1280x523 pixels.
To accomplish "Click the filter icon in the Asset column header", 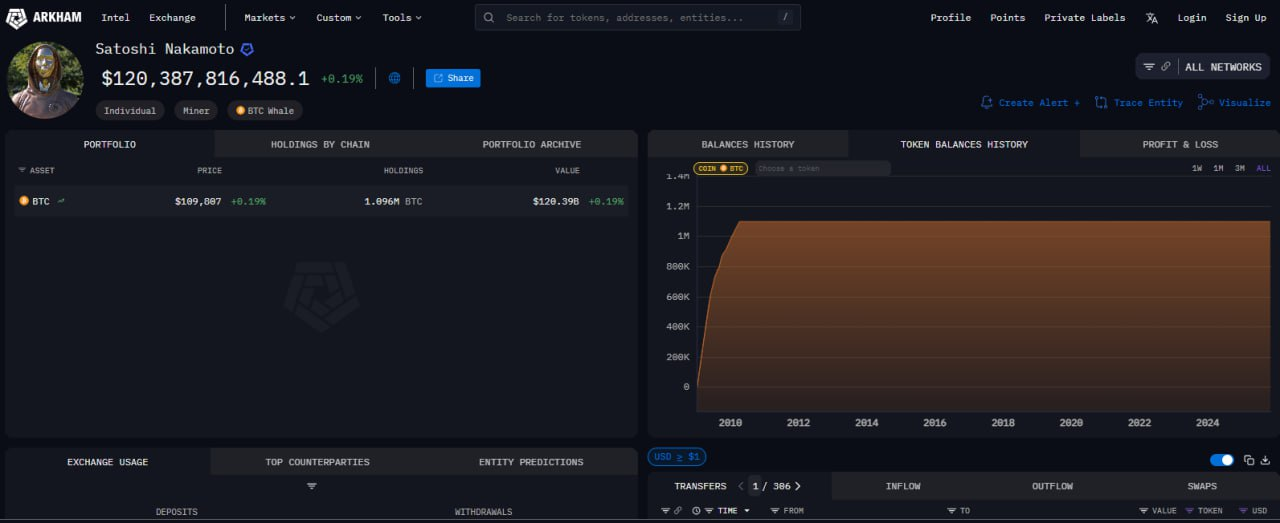I will pyautogui.click(x=22, y=171).
